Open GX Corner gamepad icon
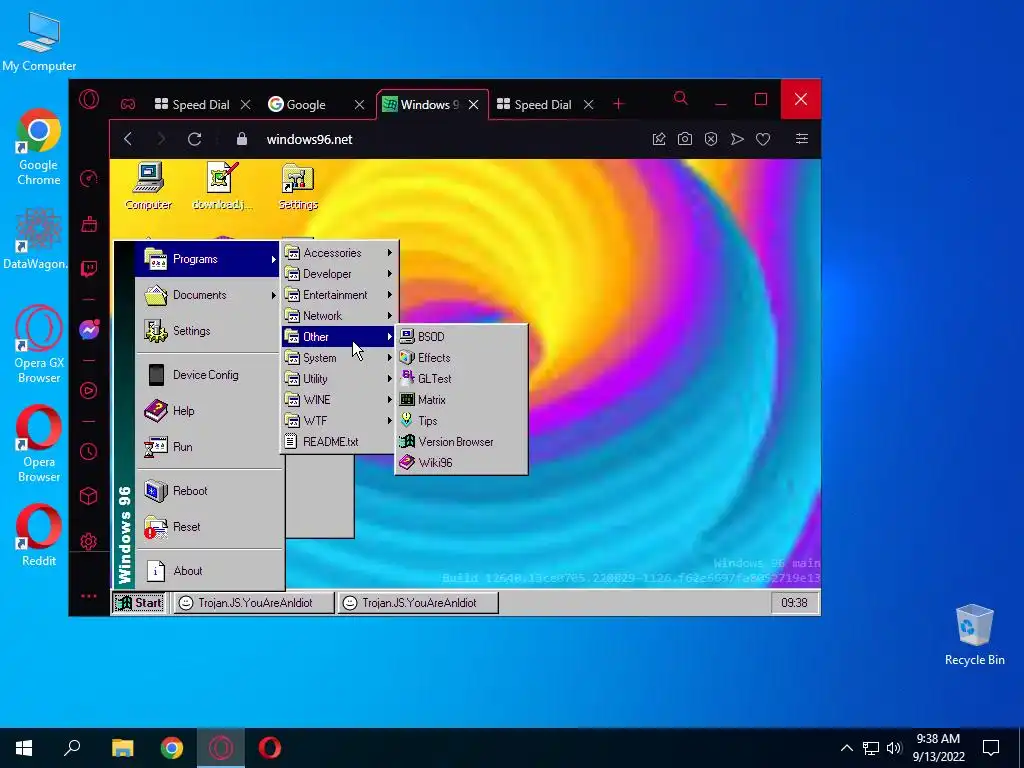Viewport: 1024px width, 768px height. point(128,104)
